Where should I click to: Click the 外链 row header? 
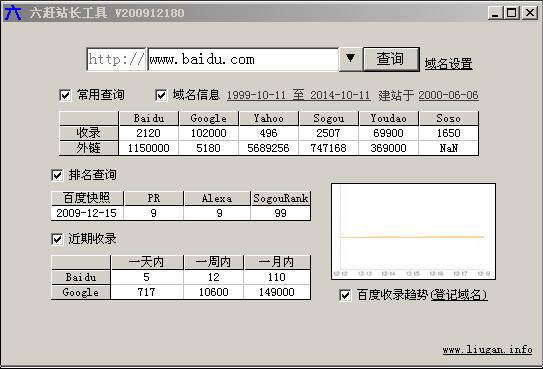(89, 148)
